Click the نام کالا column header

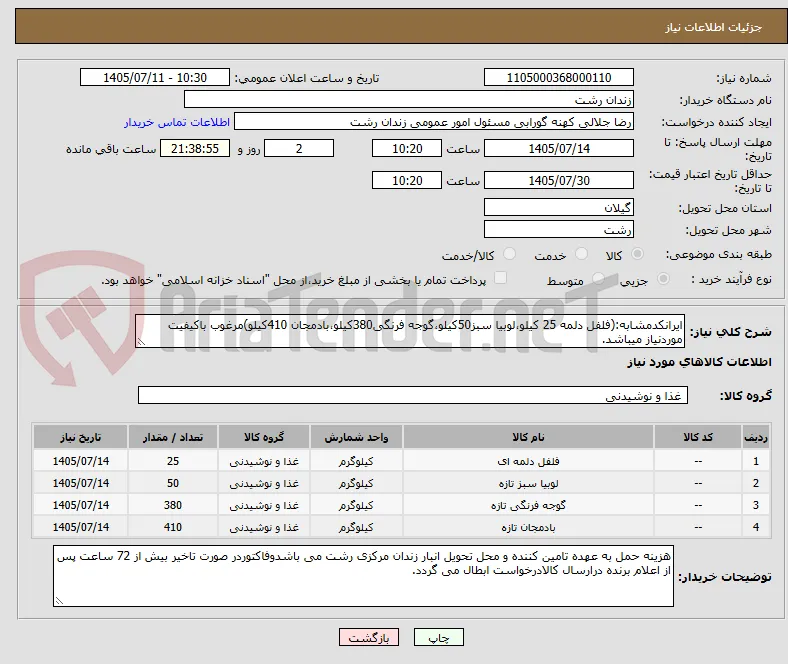(528, 437)
